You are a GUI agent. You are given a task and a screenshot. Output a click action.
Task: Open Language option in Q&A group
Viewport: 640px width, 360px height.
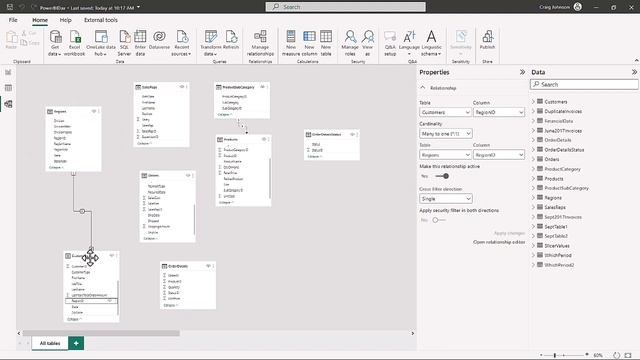pos(409,42)
